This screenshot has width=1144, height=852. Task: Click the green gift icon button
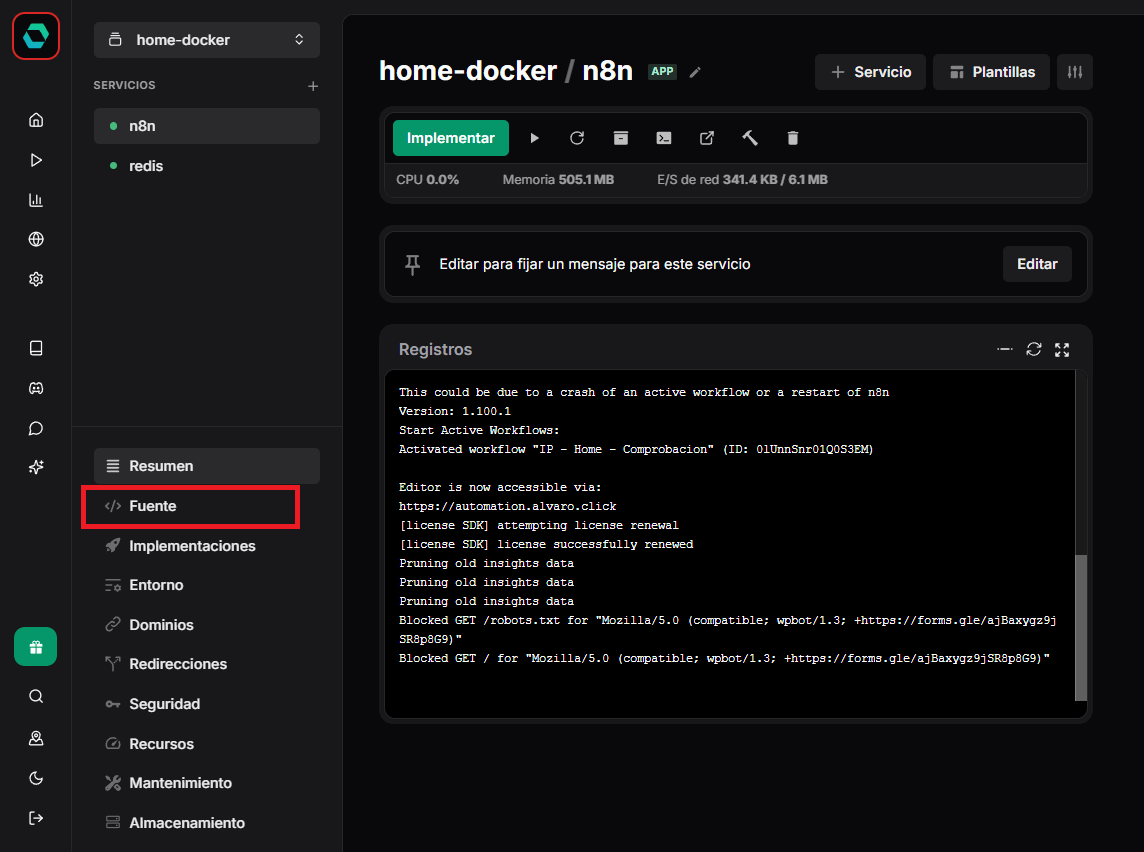36,647
